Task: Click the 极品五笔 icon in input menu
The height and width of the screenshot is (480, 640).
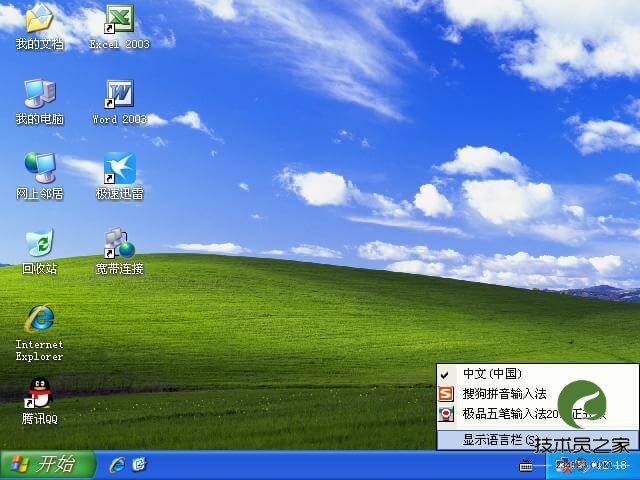Action: coord(446,414)
